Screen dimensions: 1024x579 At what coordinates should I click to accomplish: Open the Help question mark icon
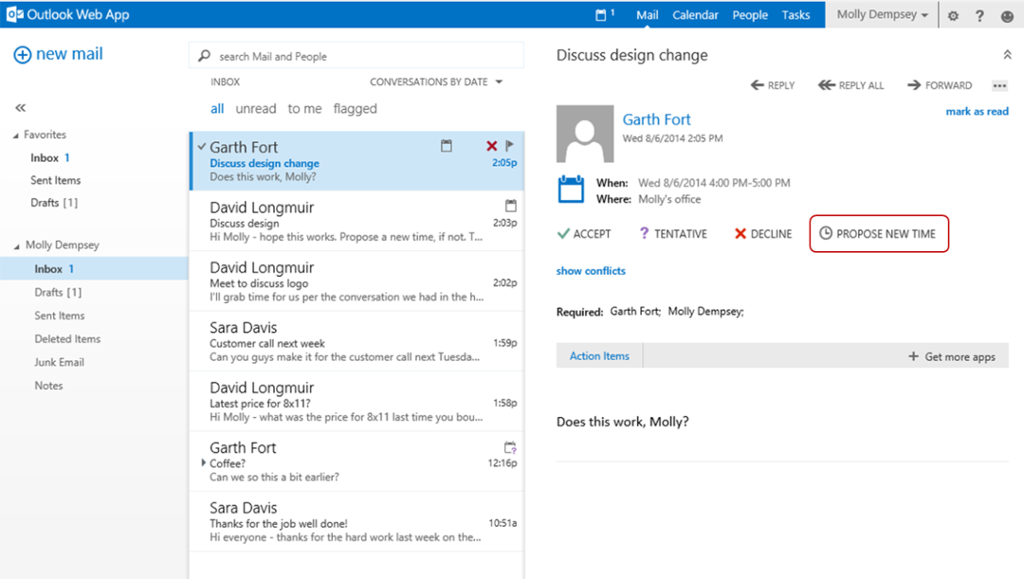tap(979, 15)
